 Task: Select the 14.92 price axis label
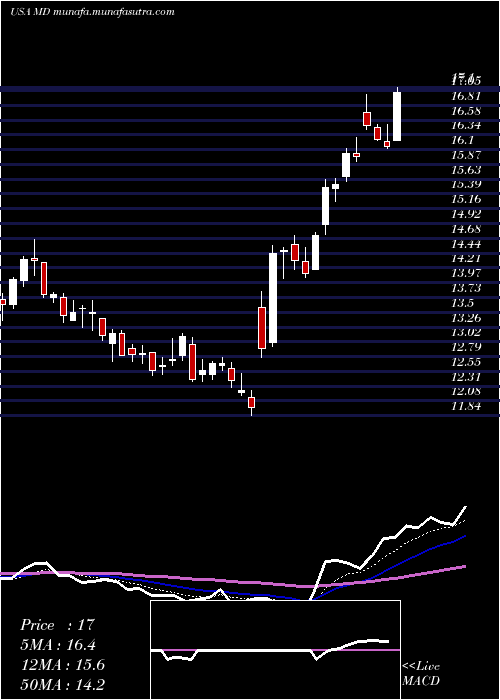[x=466, y=214]
